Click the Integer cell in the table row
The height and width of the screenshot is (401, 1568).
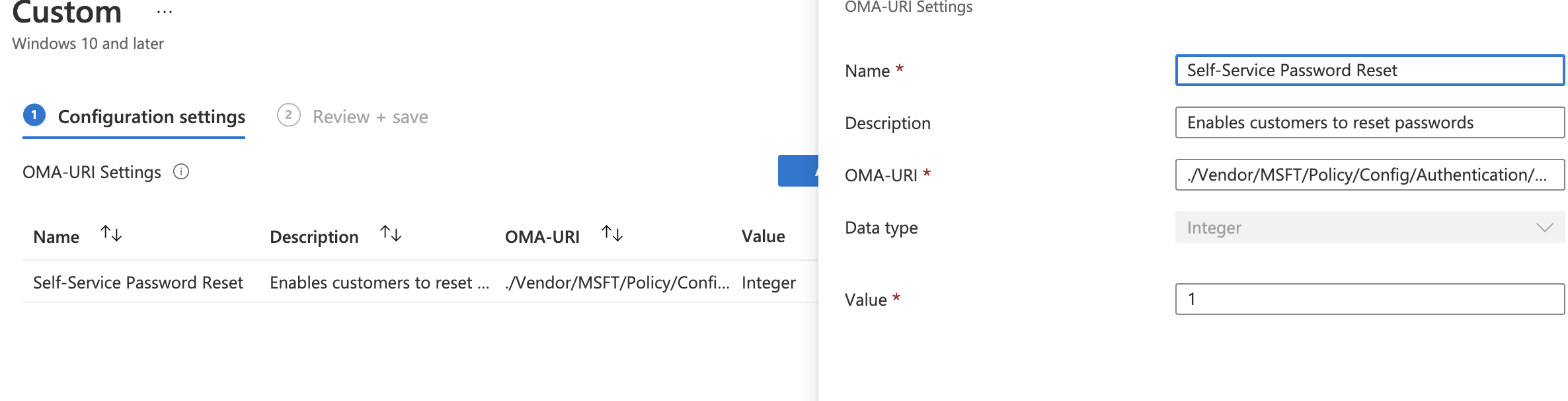click(x=768, y=283)
